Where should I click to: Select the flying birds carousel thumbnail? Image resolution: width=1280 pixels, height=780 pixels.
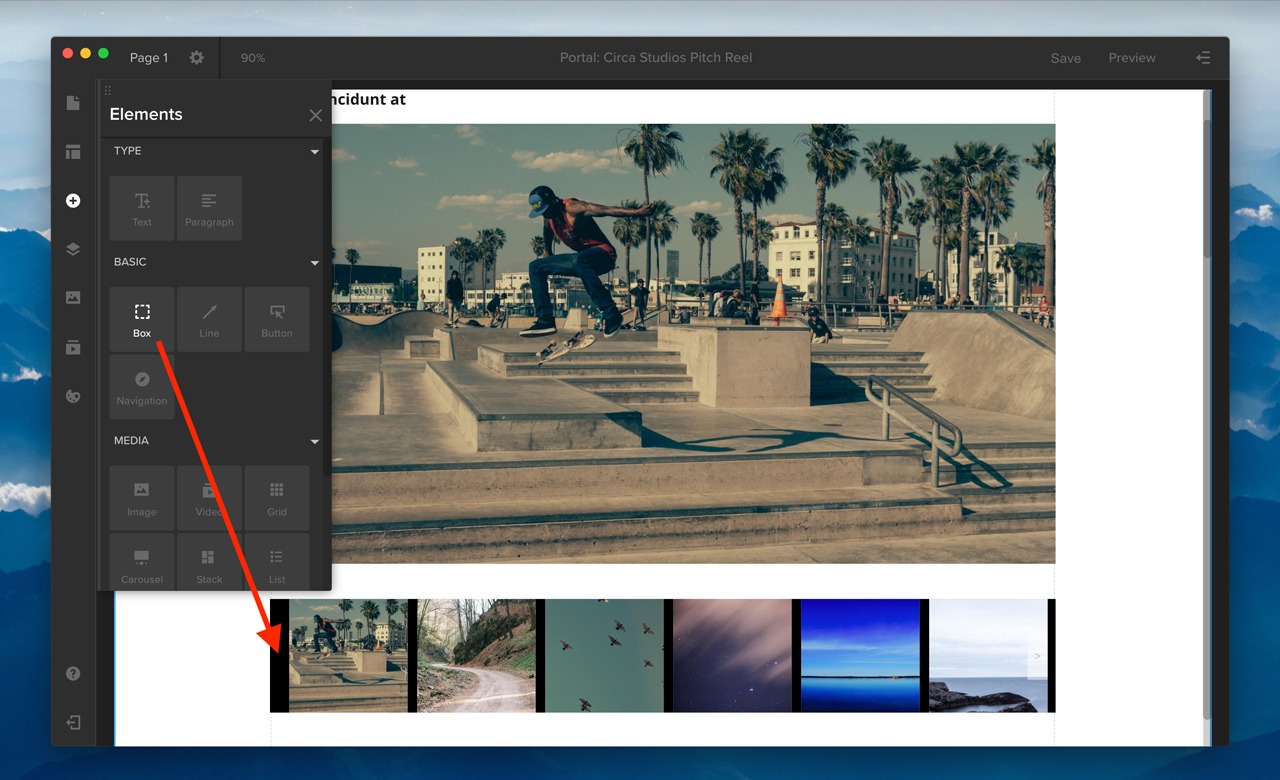(604, 656)
